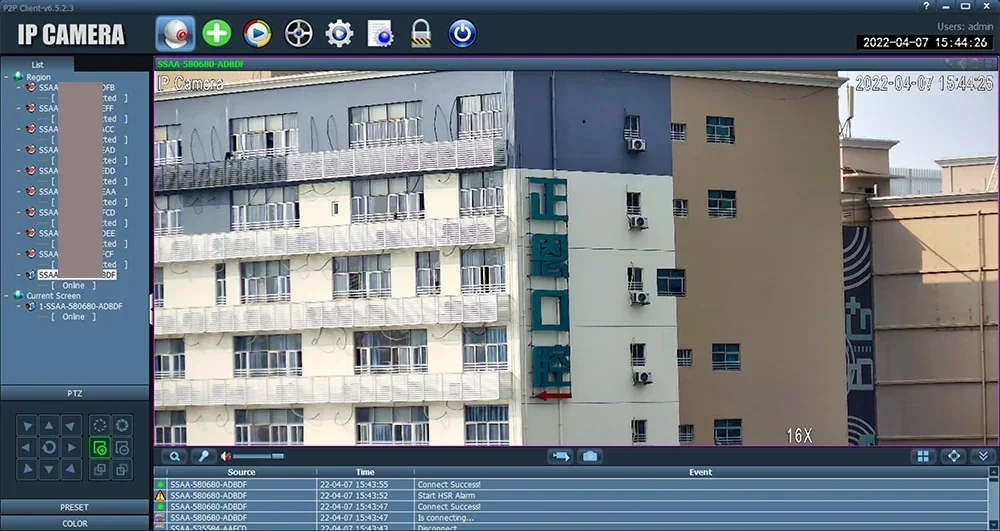Select the List tab

(x=38, y=64)
